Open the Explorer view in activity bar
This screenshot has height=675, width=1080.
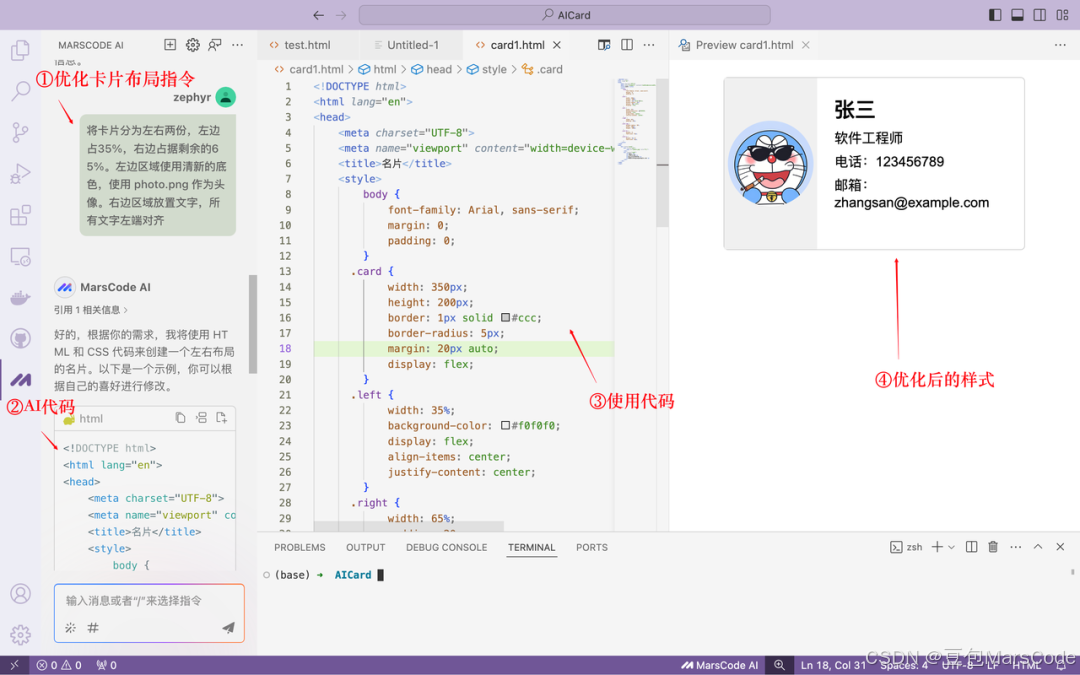pos(21,50)
